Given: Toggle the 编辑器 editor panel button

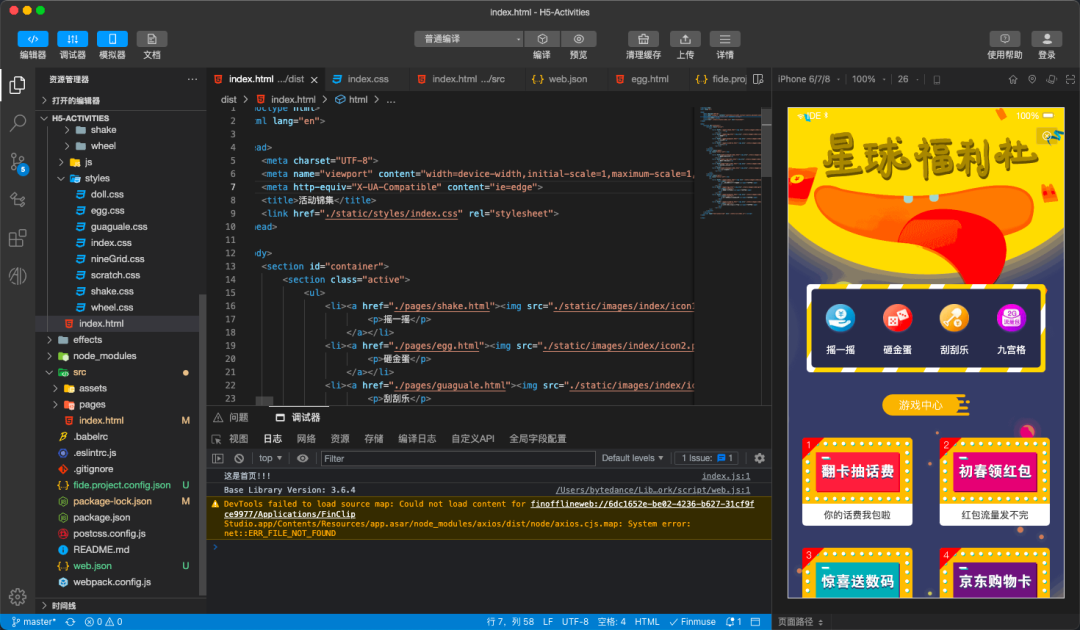Looking at the screenshot, I should (32, 39).
